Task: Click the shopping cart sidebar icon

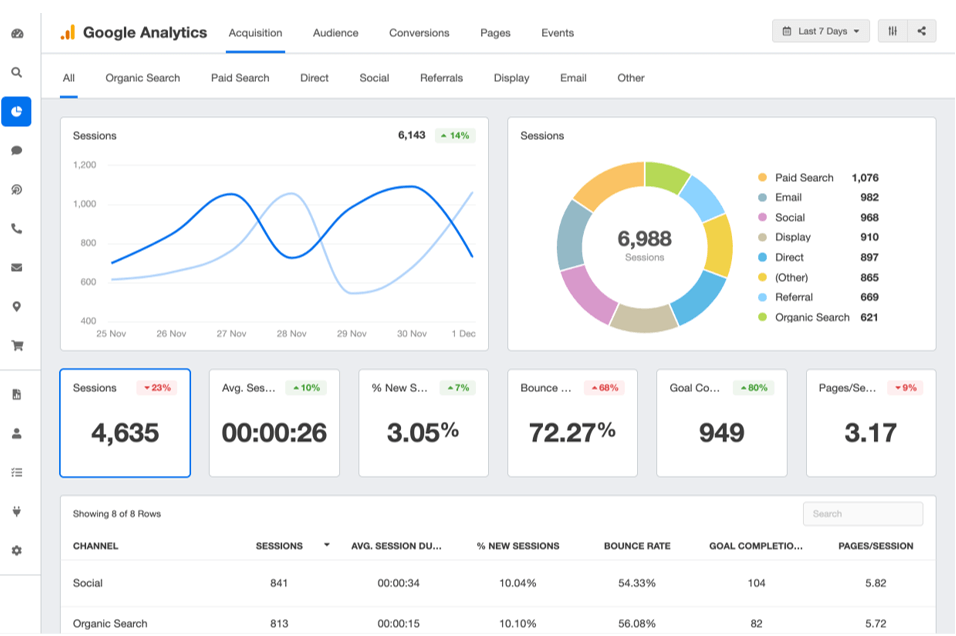Action: [x=17, y=345]
